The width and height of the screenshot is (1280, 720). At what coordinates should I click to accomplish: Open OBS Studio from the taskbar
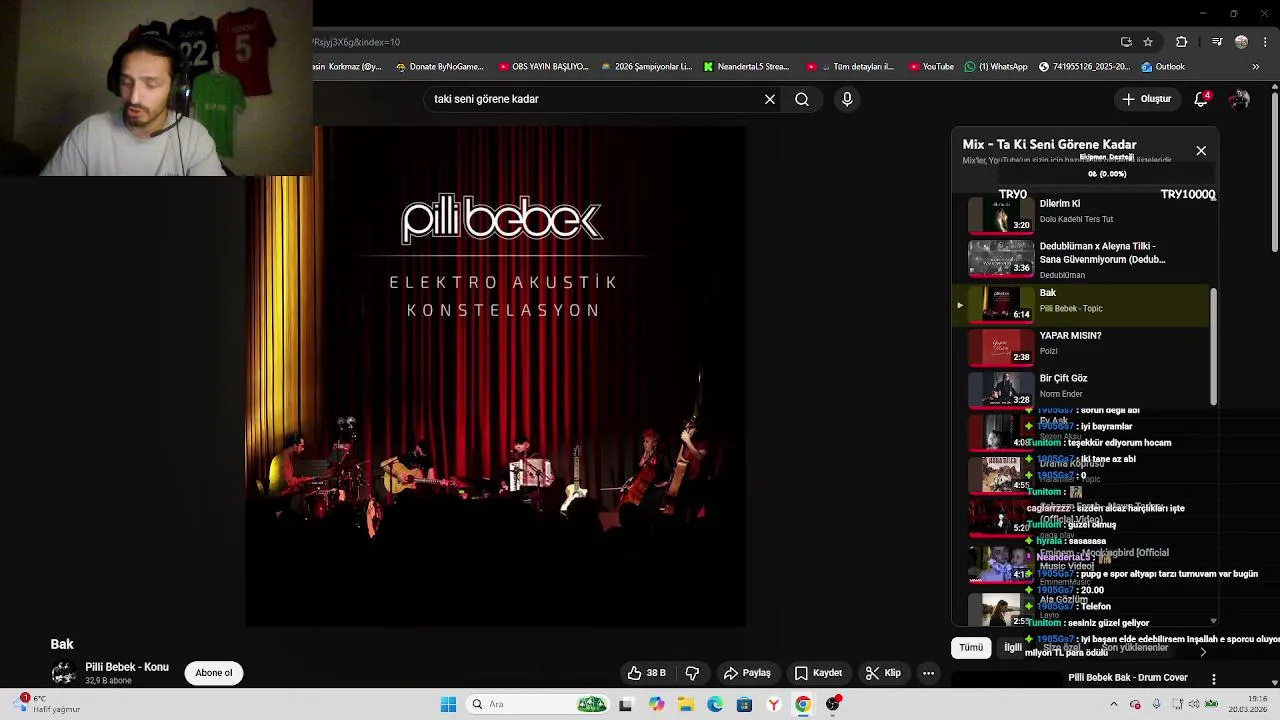833,704
